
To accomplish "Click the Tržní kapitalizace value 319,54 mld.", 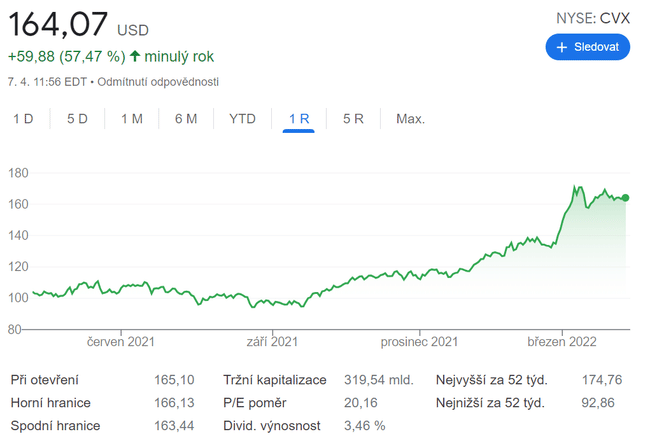I will click(378, 380).
